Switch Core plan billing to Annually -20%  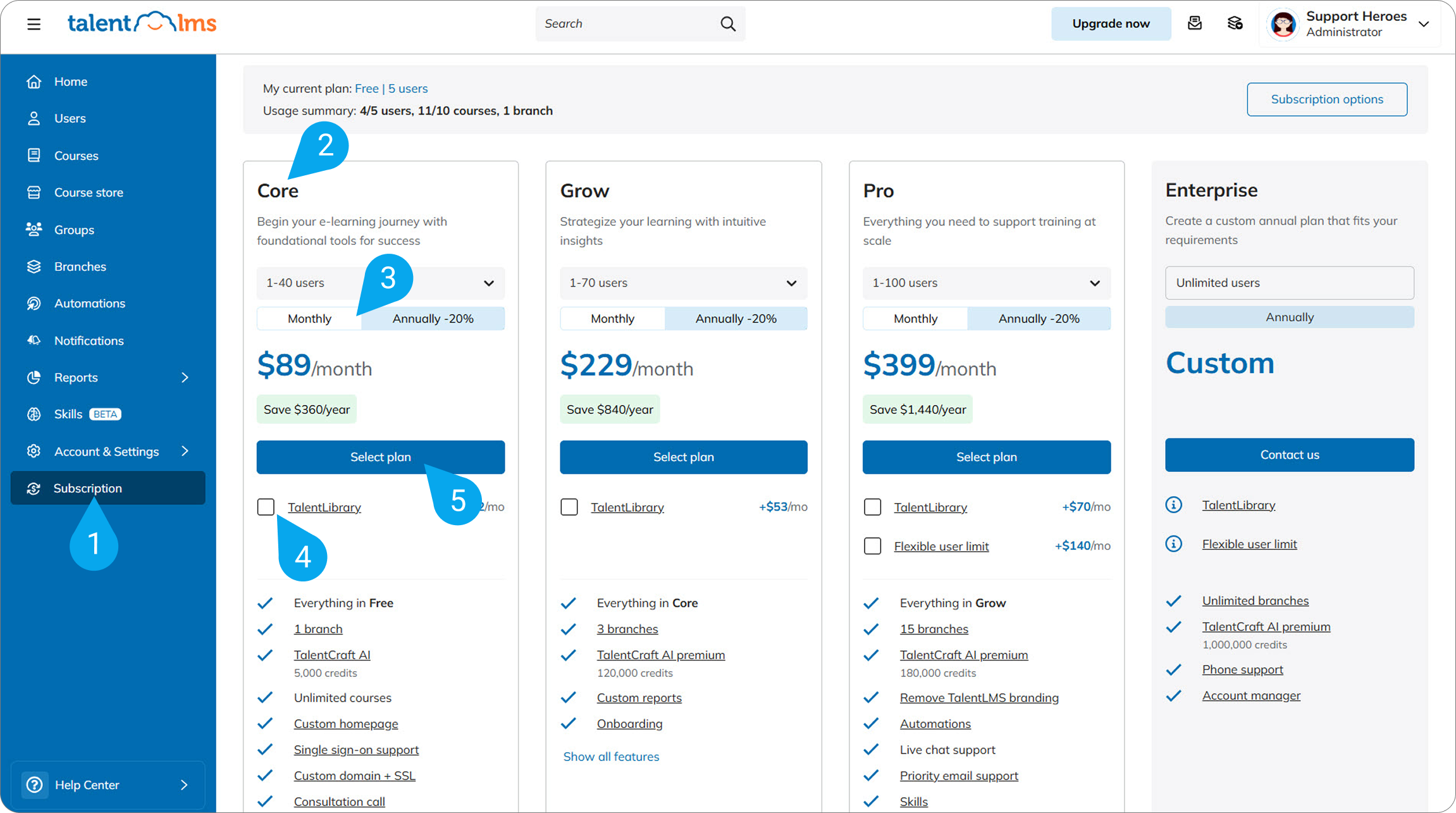coord(433,318)
